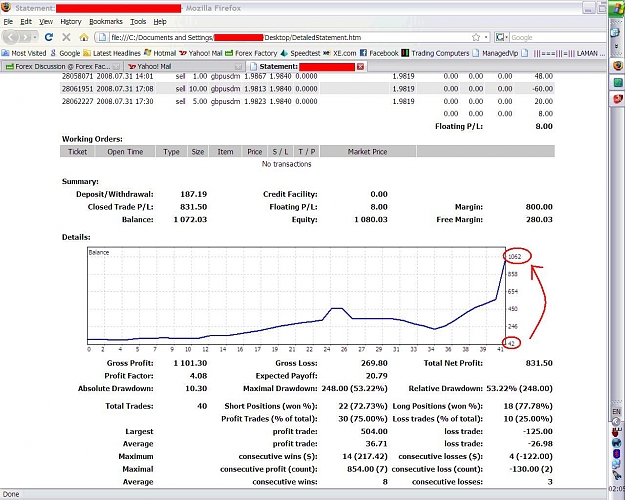Click the Stop loading X icon
This screenshot has height=500, width=625.
point(66,37)
